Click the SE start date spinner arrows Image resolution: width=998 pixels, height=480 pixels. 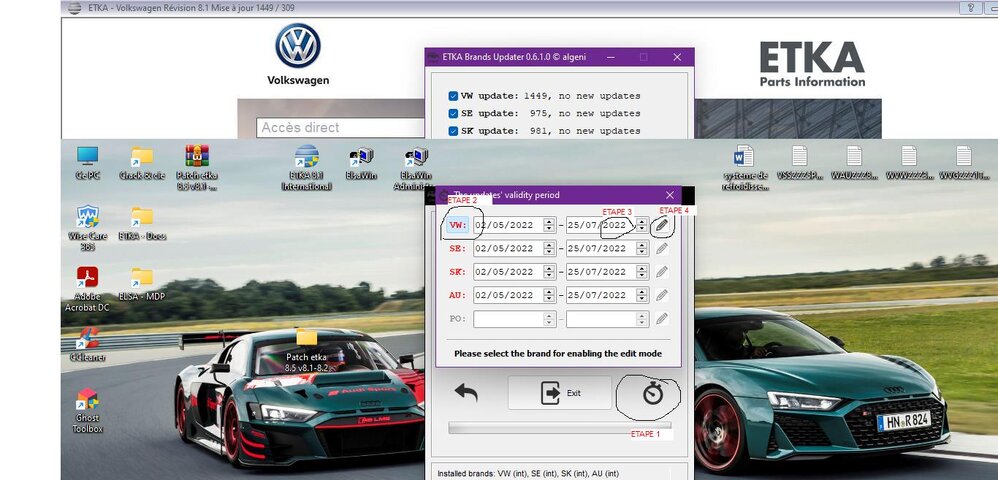[x=549, y=248]
